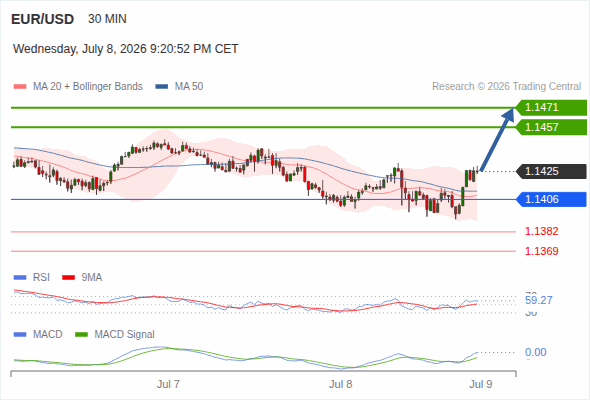
Task: Click the RSI legend color marker
Action: coord(20,278)
